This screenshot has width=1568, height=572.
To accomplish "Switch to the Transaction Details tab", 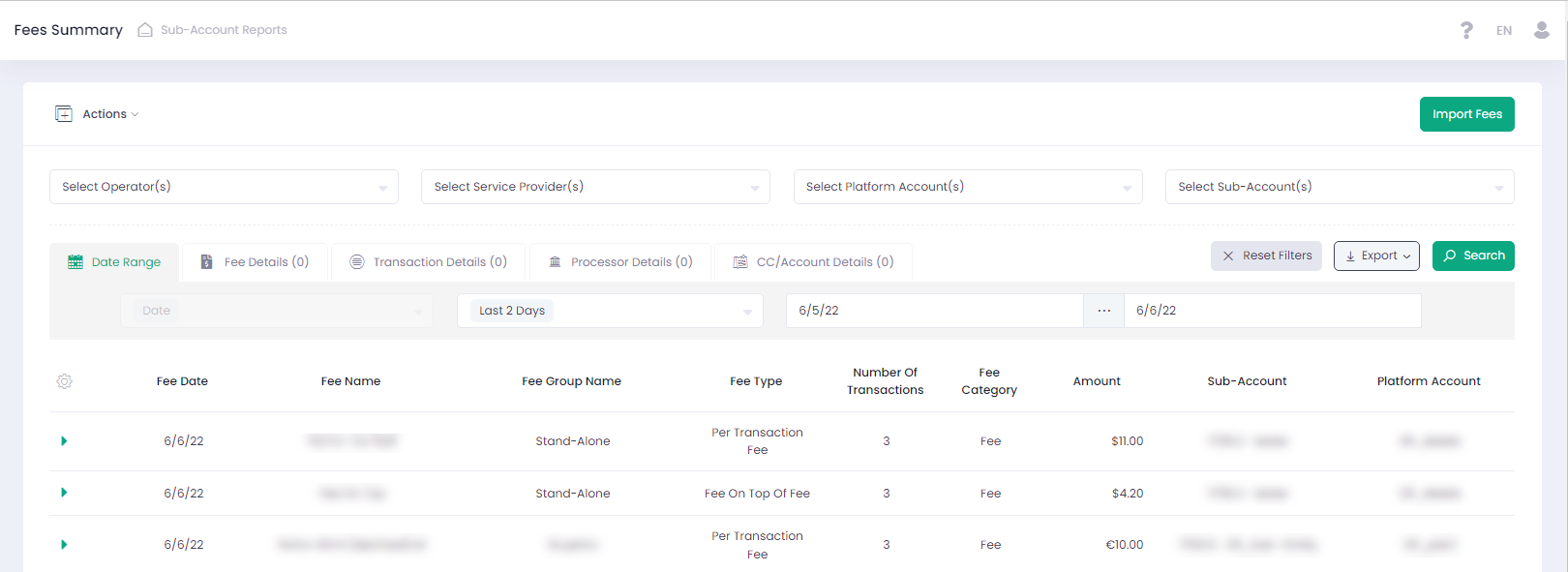I will pyautogui.click(x=428, y=262).
